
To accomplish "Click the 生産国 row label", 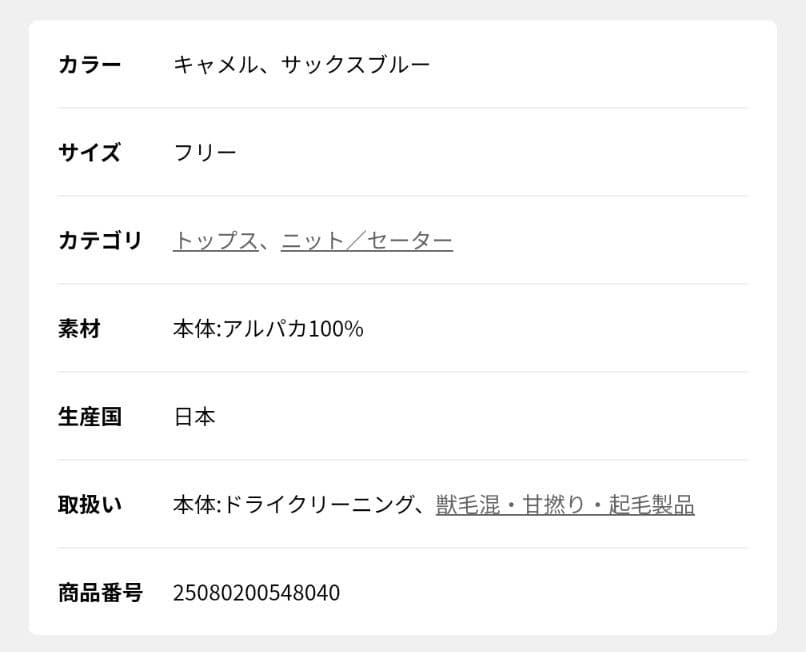I will pos(89,416).
